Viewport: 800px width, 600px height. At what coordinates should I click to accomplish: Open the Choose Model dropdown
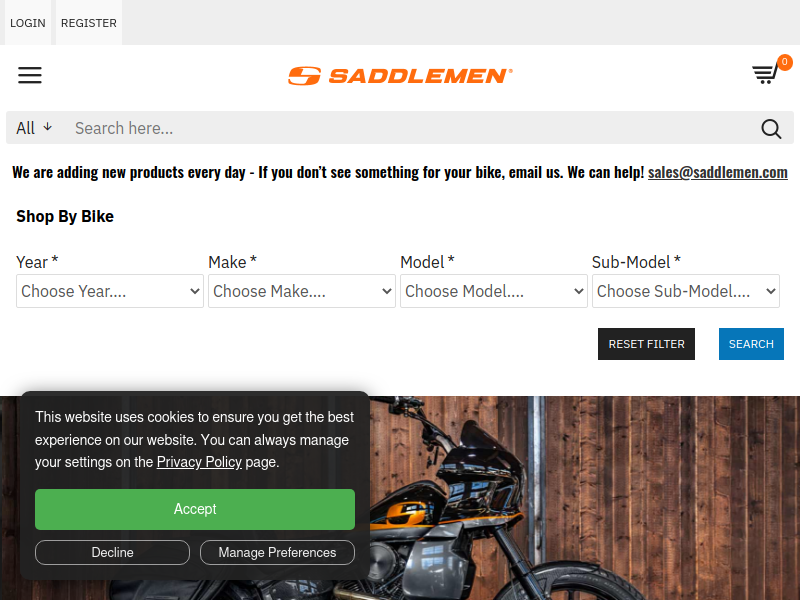click(493, 291)
